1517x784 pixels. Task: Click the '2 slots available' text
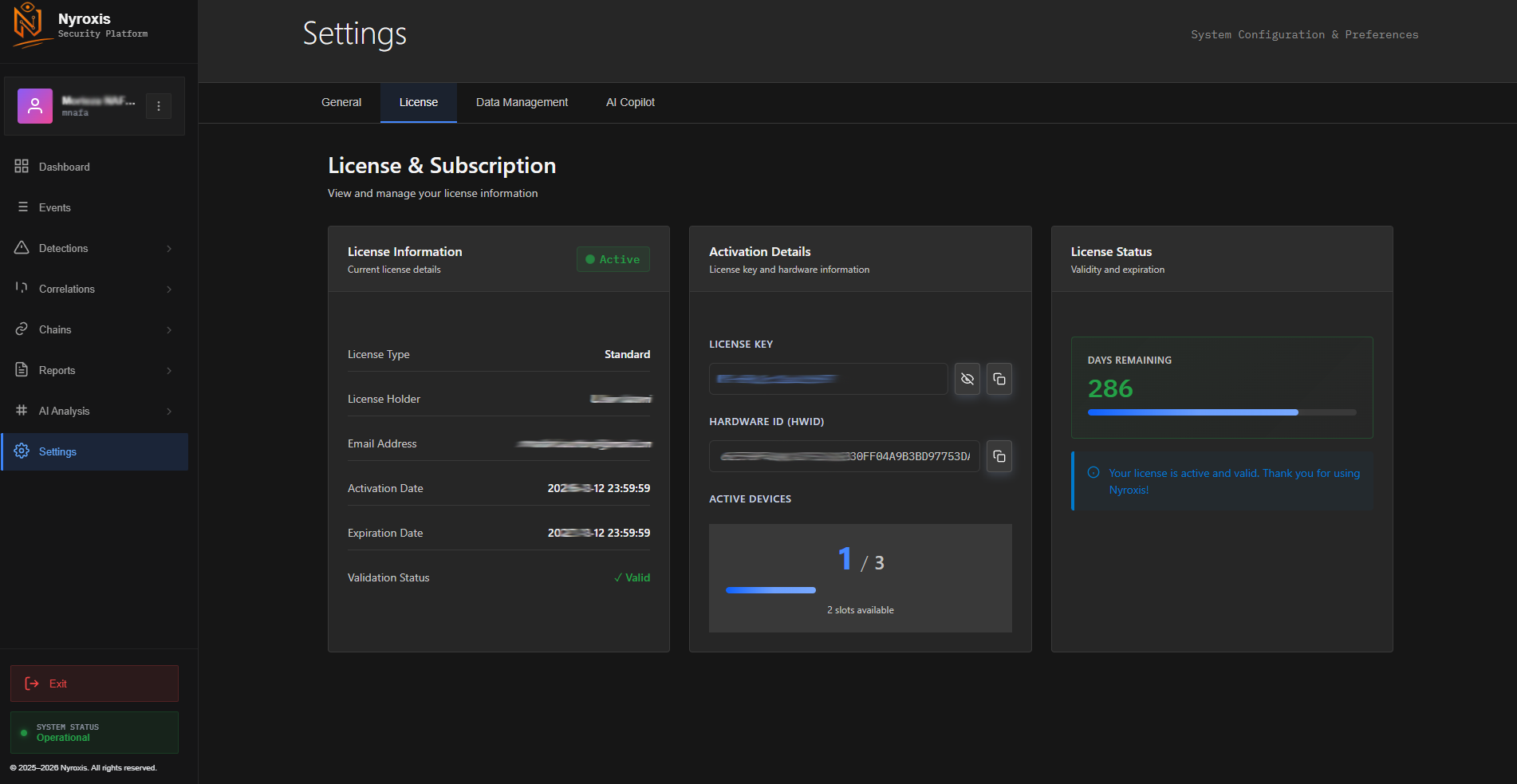(x=861, y=610)
